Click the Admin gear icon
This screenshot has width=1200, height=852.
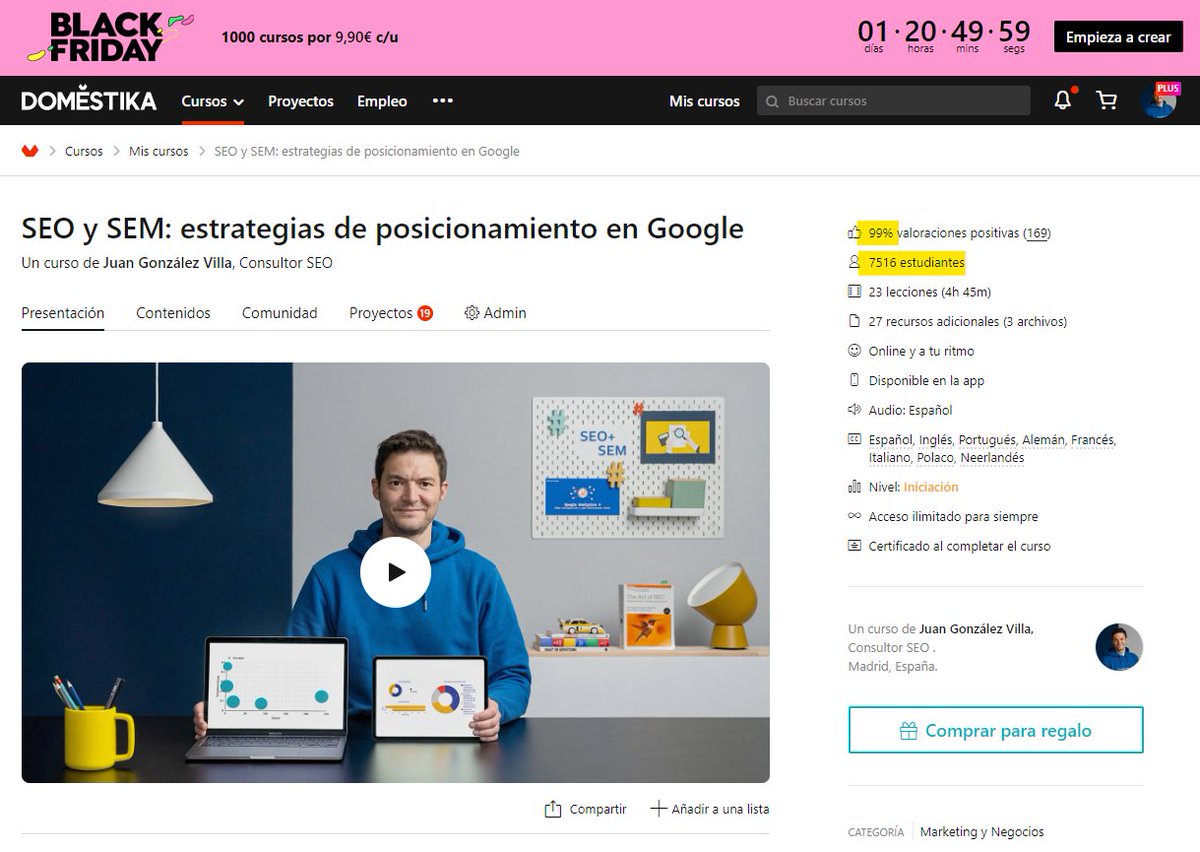472,313
